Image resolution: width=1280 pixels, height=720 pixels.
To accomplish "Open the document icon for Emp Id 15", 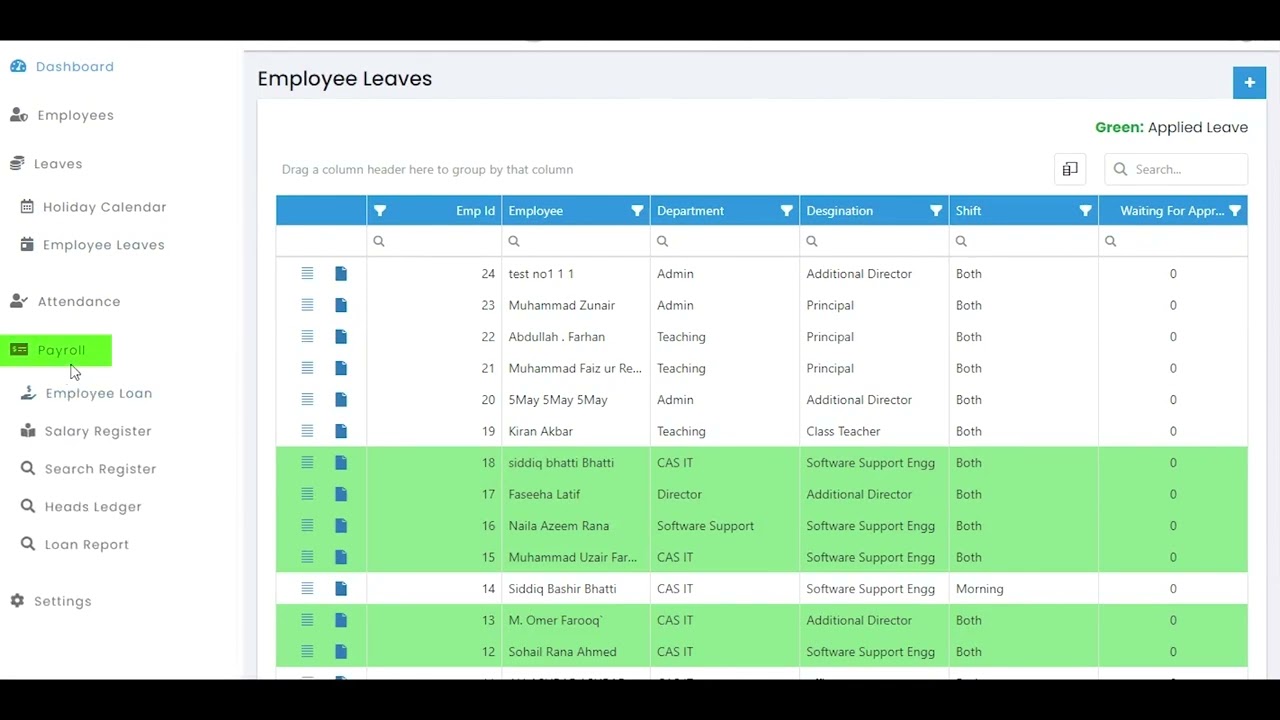I will click(x=341, y=557).
